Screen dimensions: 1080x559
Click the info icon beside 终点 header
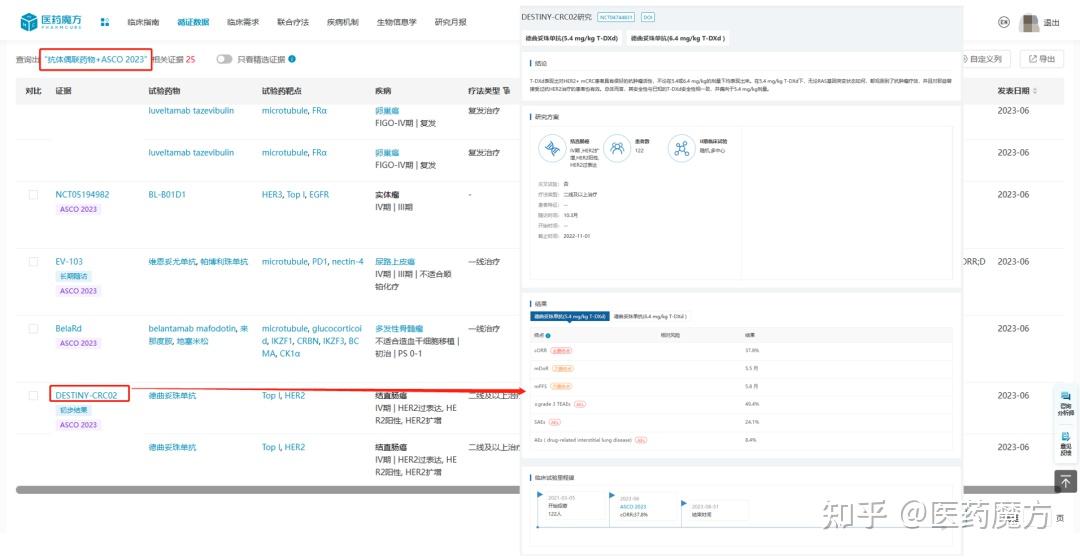tap(548, 336)
